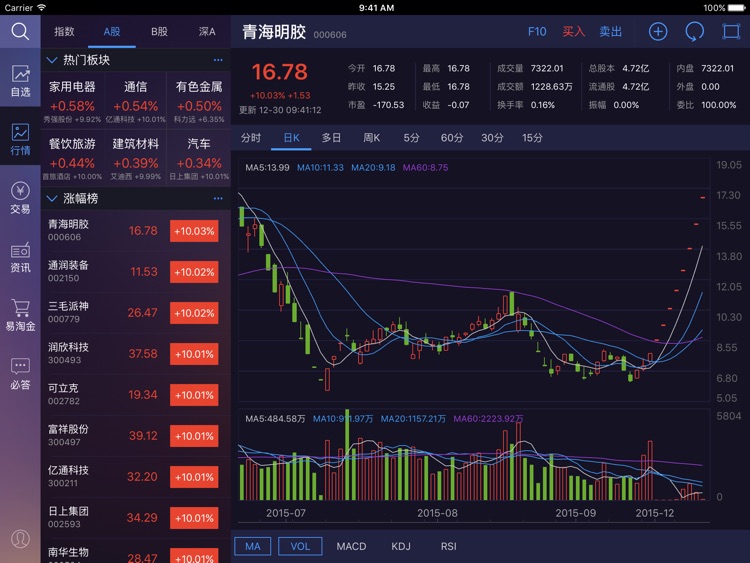Select the 分时 chart tab
The width and height of the screenshot is (750, 563).
coord(251,138)
